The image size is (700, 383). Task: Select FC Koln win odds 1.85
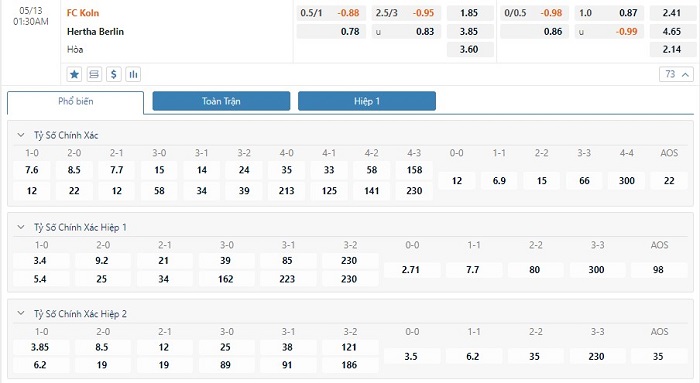coord(470,13)
